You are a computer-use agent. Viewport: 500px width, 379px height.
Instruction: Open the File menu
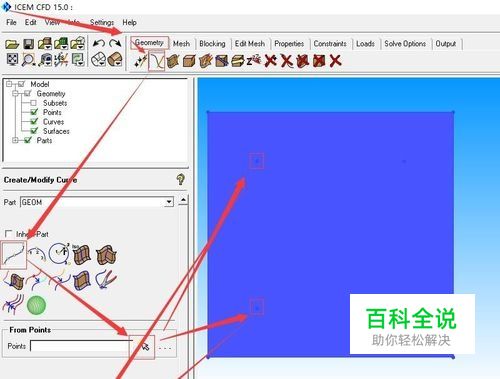pos(11,22)
